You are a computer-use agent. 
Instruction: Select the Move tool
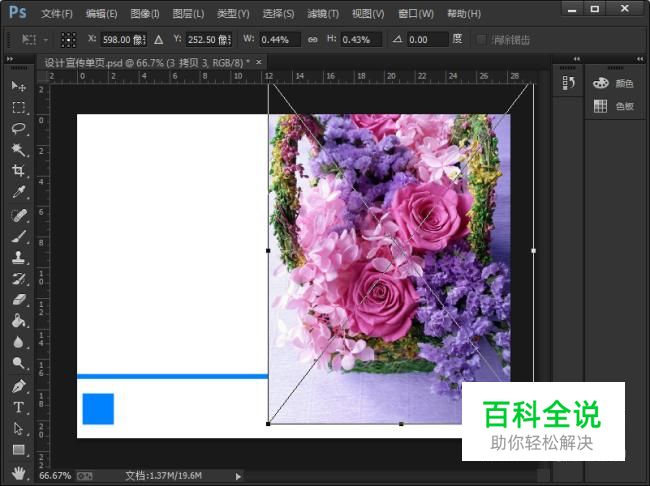click(18, 87)
